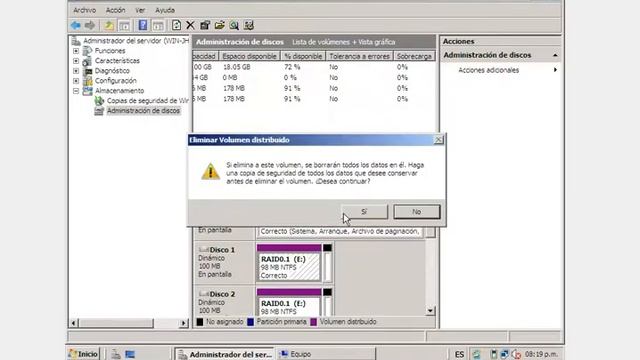The width and height of the screenshot is (640, 360).
Task: Click the No asignado black legend swatch
Action: [200, 322]
